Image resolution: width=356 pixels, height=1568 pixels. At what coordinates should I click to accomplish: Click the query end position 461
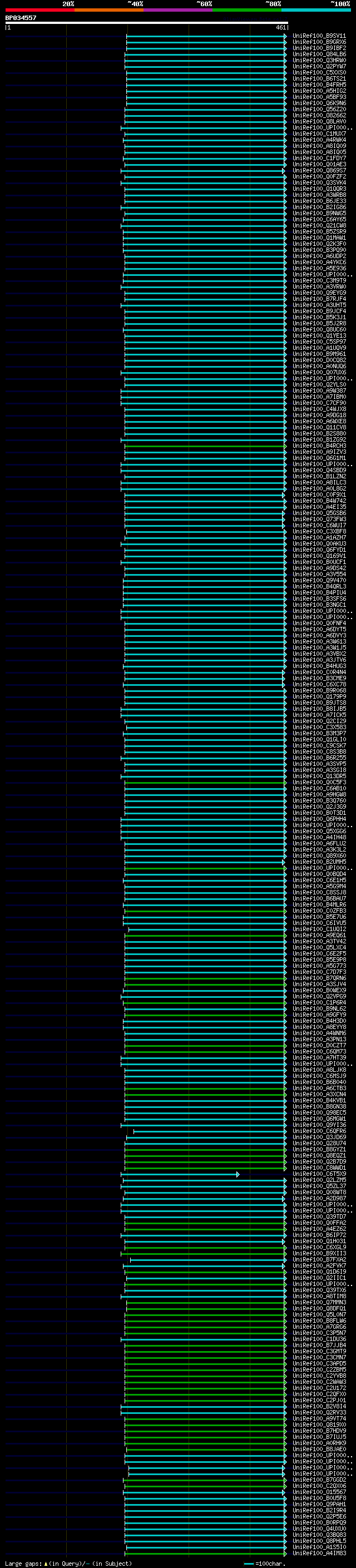tap(280, 27)
